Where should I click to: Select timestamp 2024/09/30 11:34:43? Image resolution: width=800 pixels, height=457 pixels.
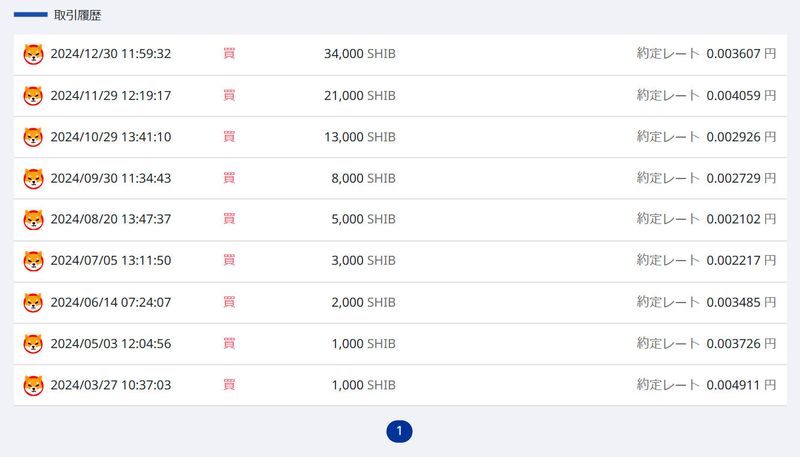click(x=110, y=179)
